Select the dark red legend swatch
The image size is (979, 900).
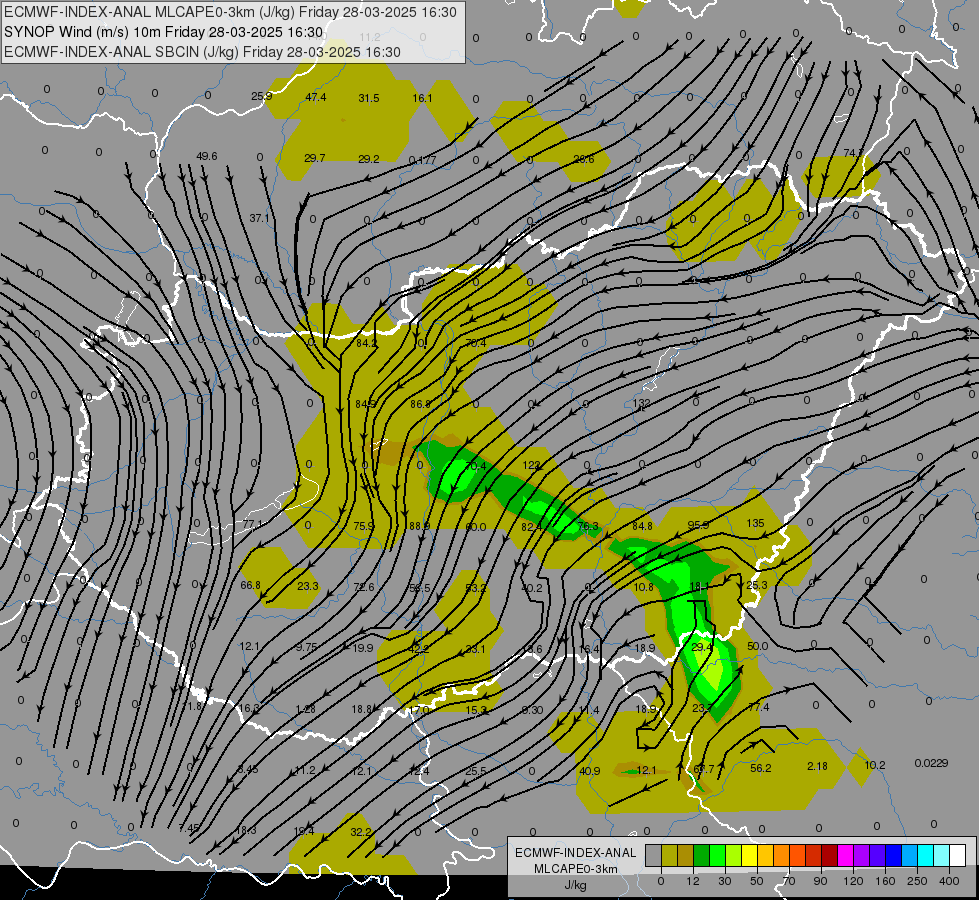click(829, 855)
